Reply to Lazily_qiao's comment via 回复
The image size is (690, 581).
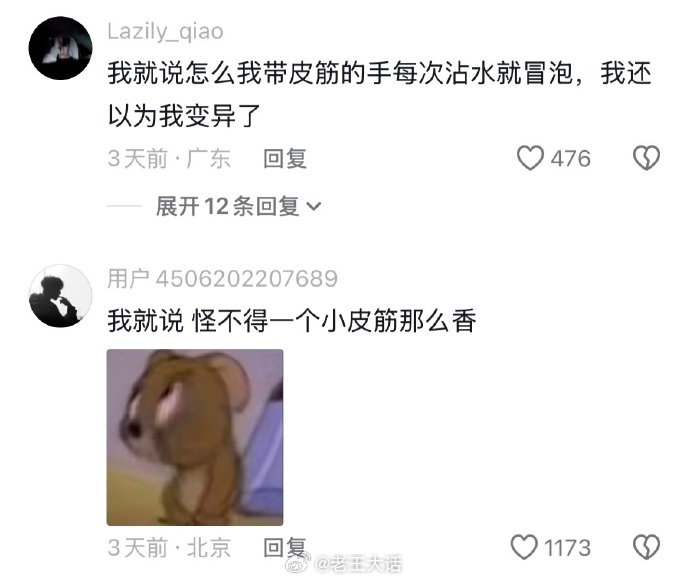point(285,158)
